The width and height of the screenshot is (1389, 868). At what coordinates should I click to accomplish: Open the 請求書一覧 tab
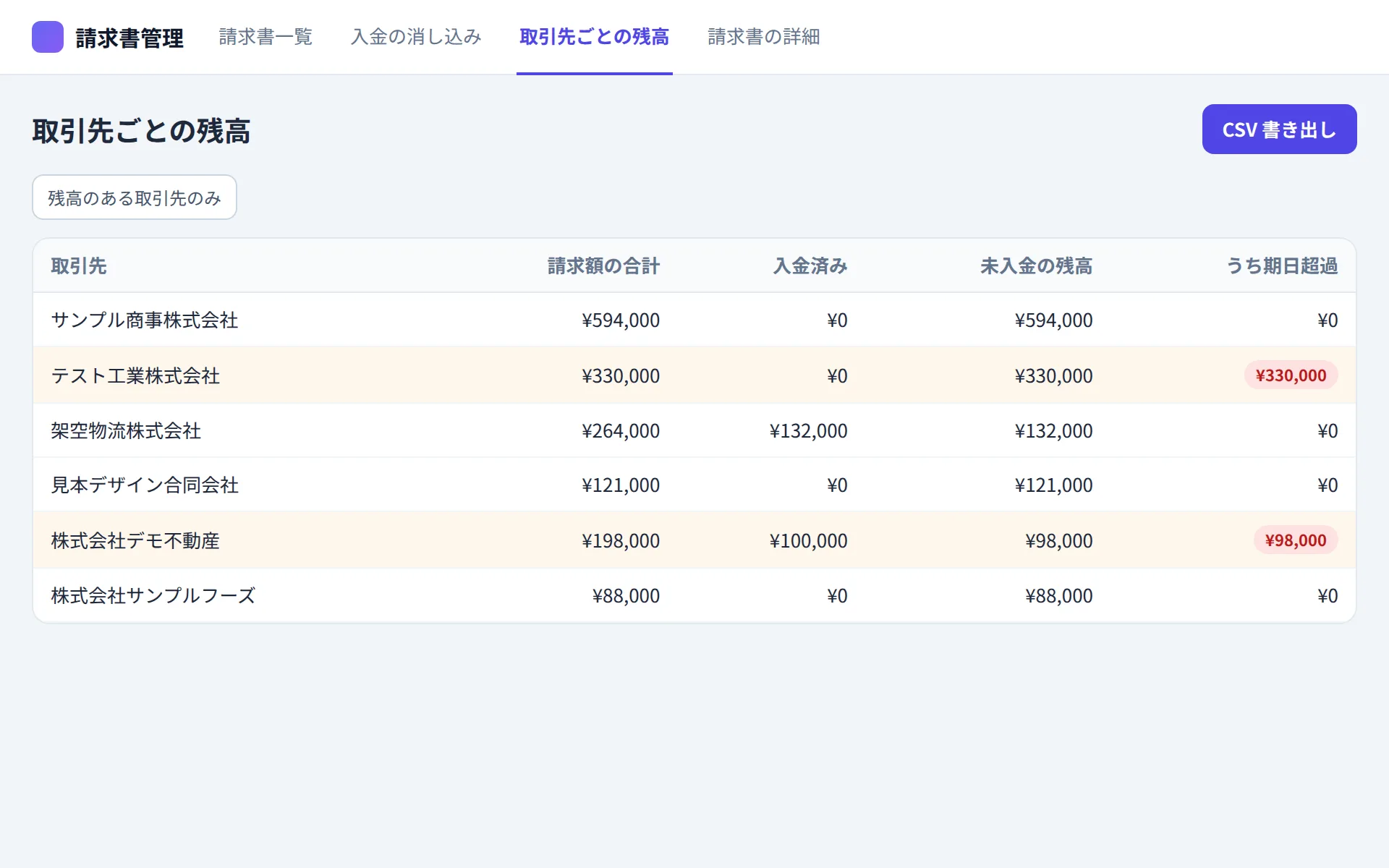pyautogui.click(x=266, y=37)
